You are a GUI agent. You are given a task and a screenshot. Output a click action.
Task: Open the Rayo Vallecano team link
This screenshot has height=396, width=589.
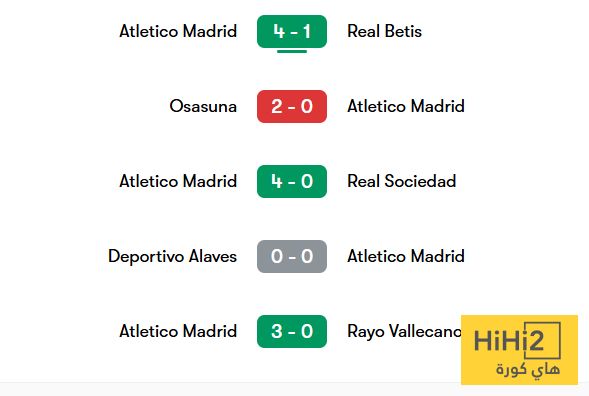click(404, 332)
